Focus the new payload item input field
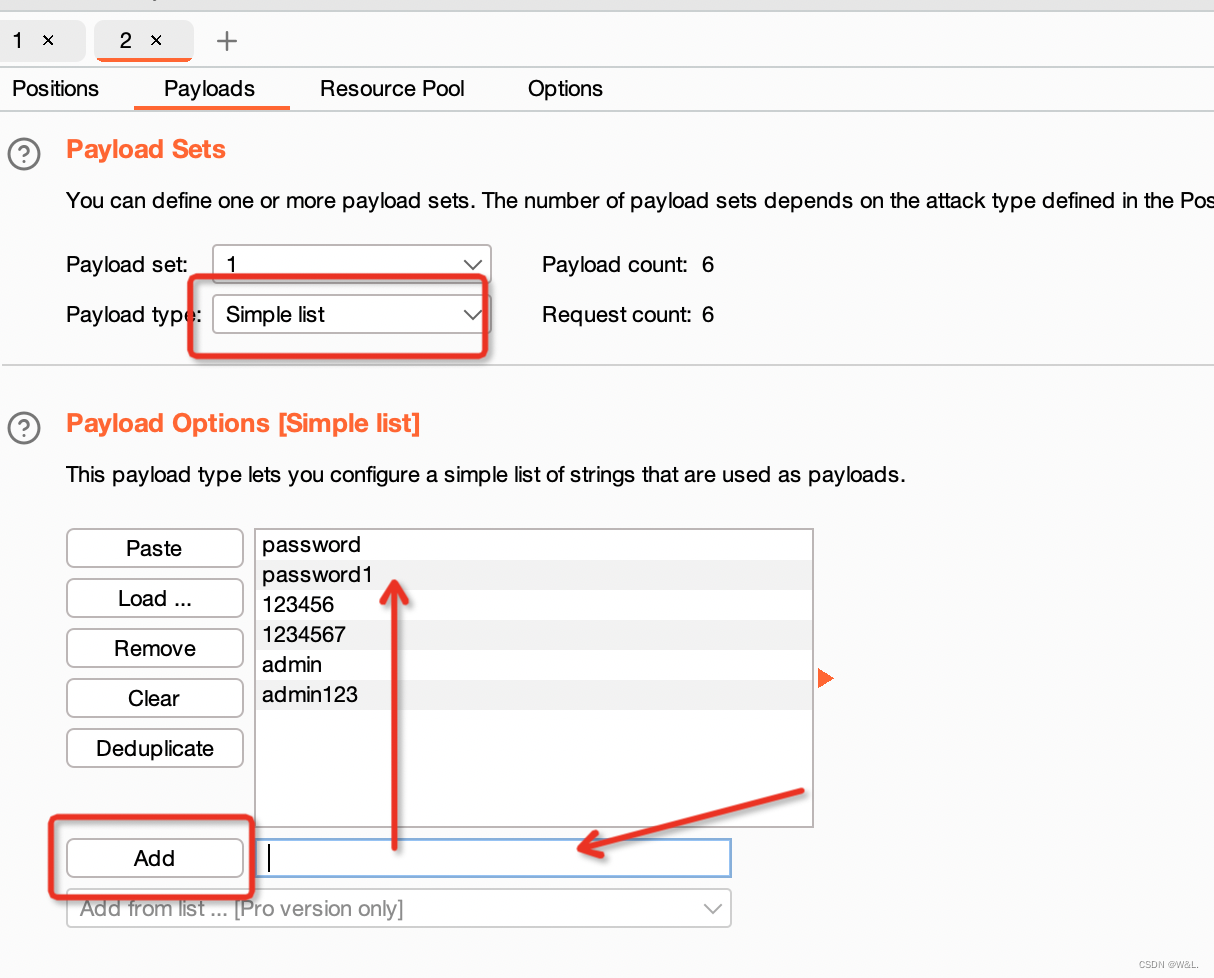This screenshot has width=1214, height=978. click(493, 858)
